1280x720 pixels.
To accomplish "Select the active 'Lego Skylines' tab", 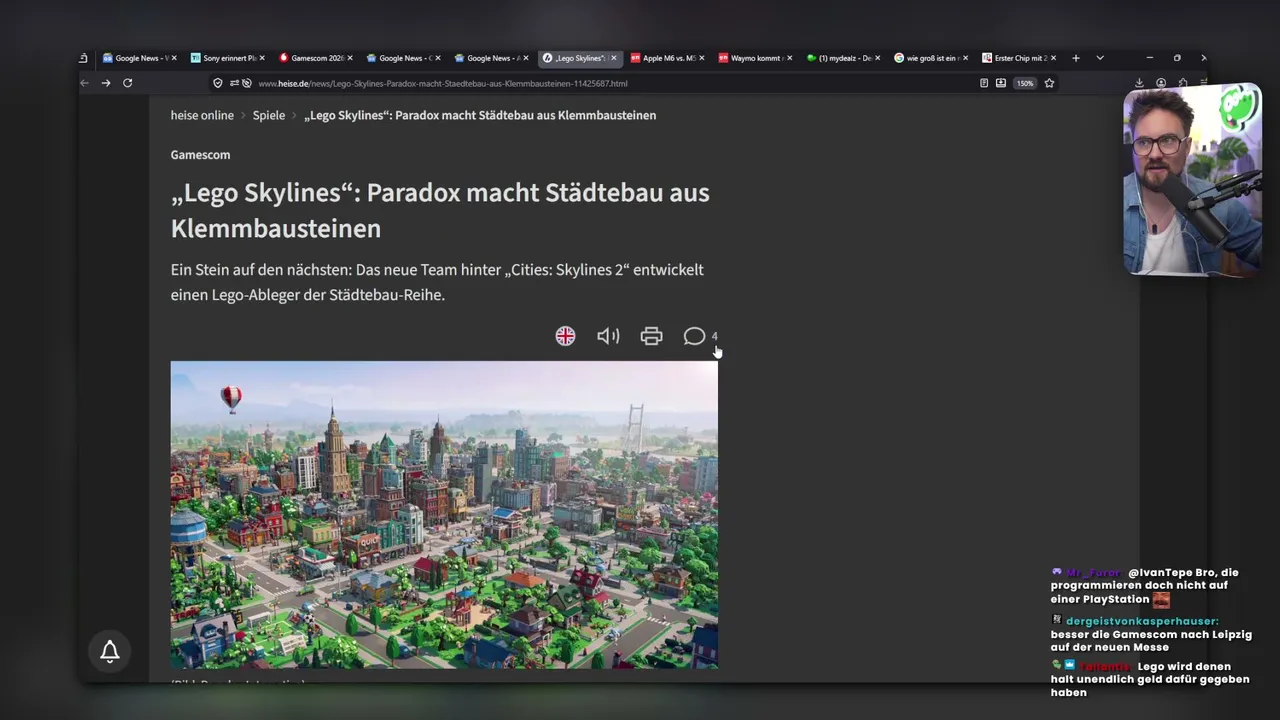I will (x=580, y=58).
